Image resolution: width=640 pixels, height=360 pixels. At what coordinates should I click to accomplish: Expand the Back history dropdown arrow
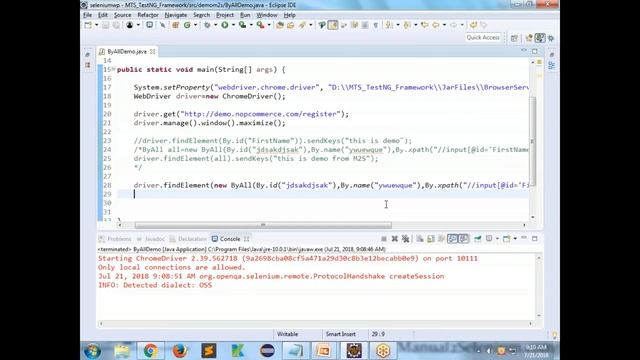[444, 25]
